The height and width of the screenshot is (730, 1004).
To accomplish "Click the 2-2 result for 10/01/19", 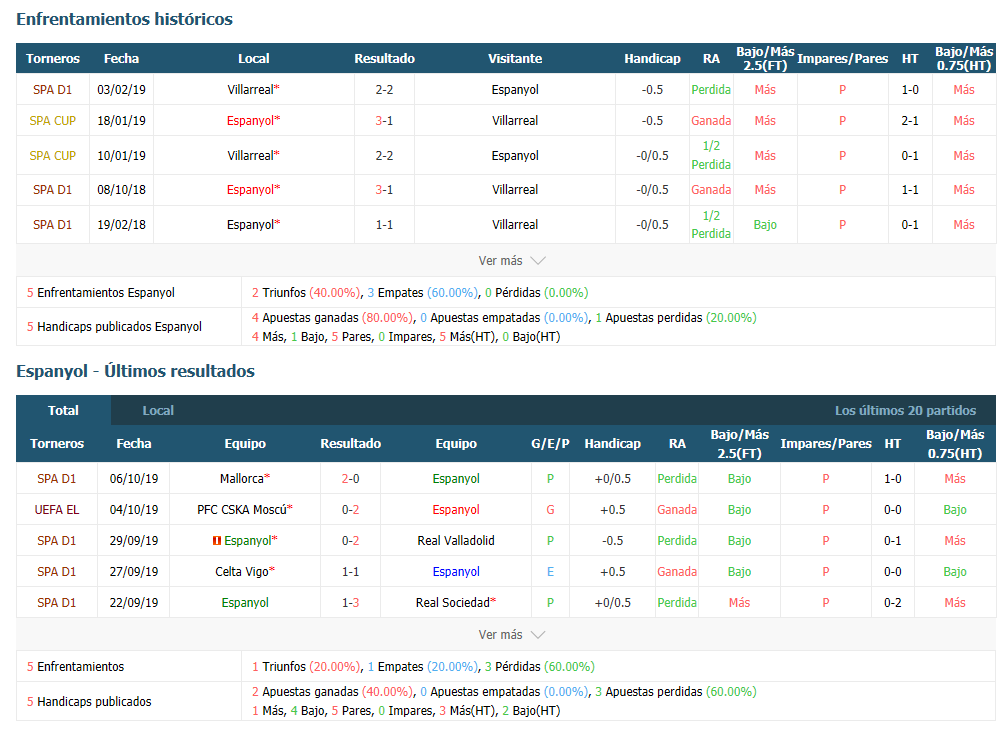I will click(384, 156).
